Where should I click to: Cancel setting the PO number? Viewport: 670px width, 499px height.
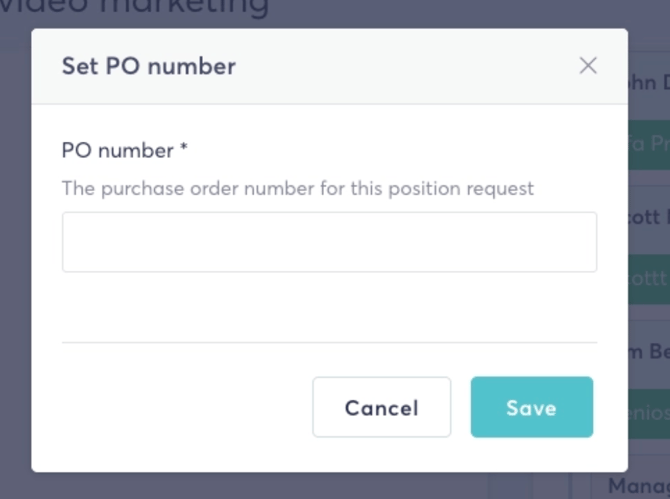pyautogui.click(x=382, y=407)
